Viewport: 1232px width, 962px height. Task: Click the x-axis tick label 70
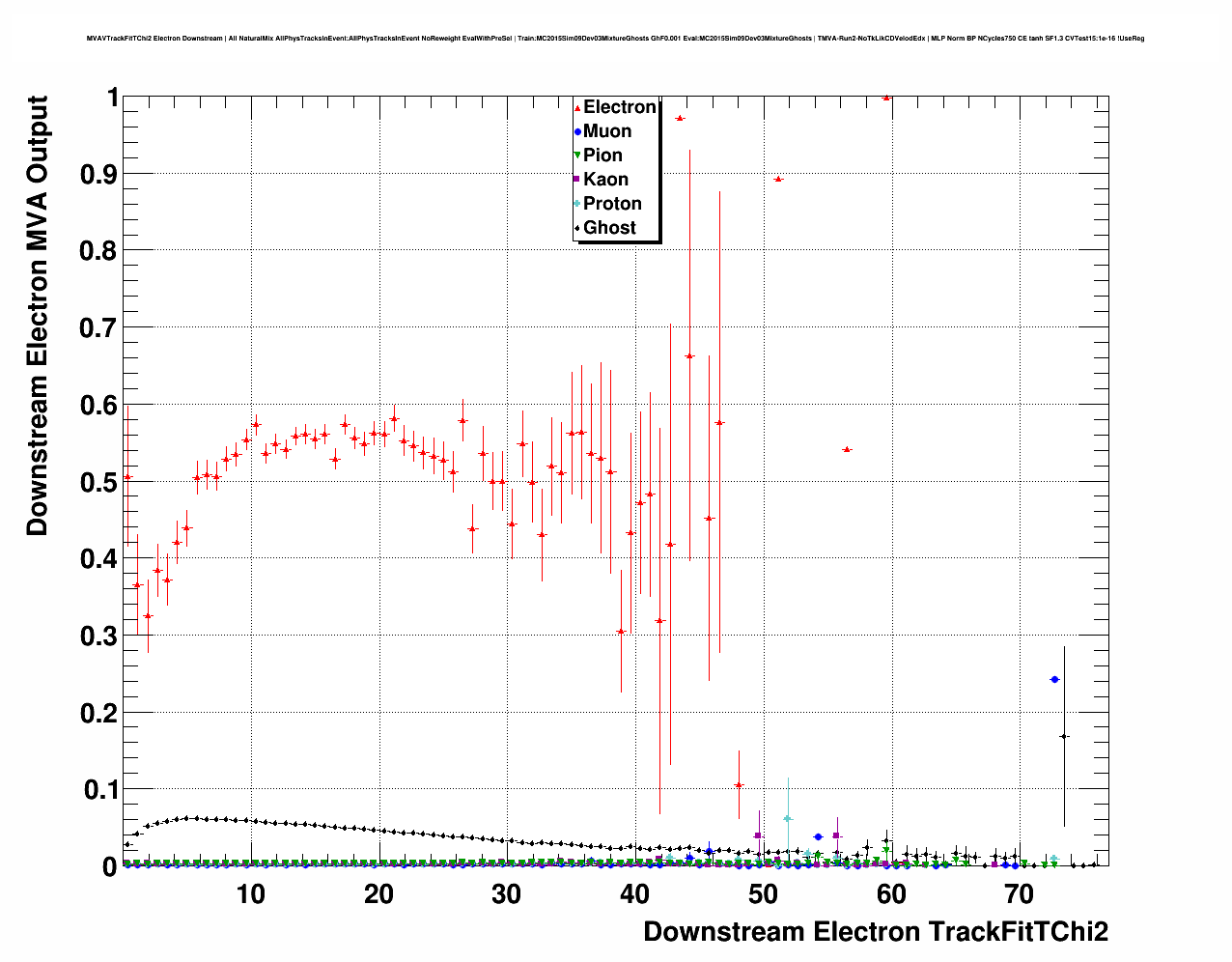(x=1020, y=894)
